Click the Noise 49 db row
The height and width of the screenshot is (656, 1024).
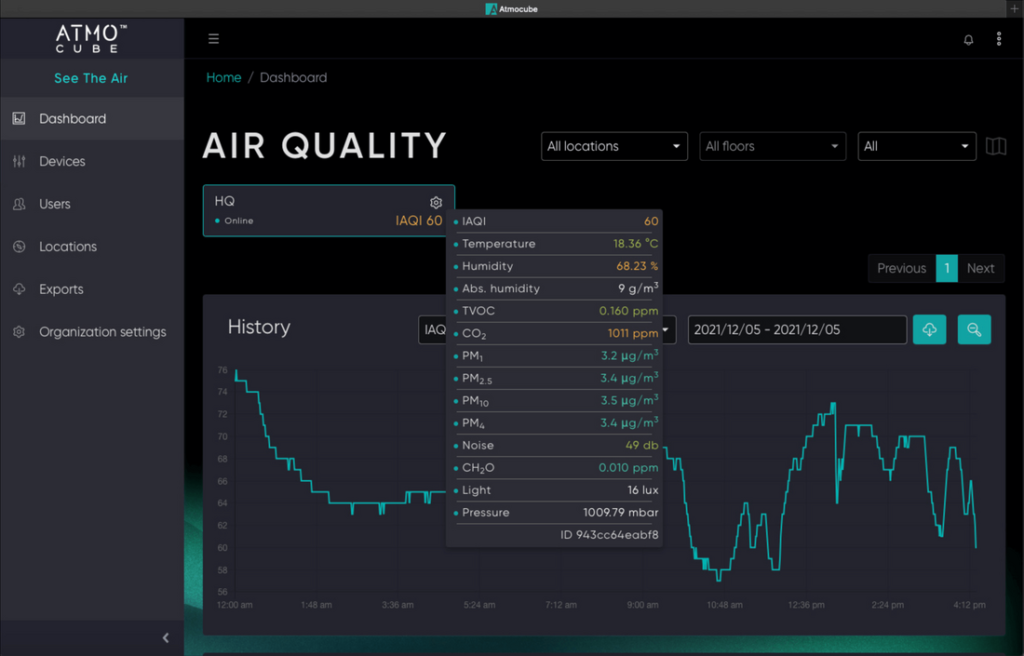556,446
